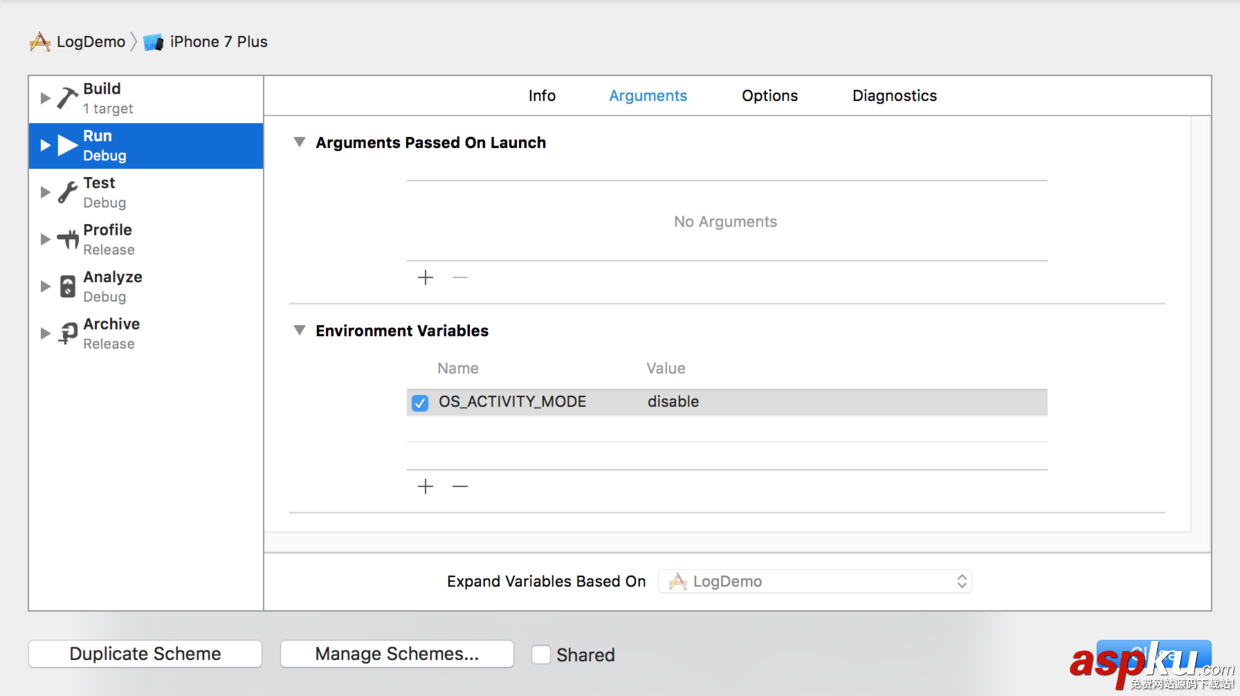1240x696 pixels.
Task: Click the Duplicate Scheme button
Action: [144, 653]
